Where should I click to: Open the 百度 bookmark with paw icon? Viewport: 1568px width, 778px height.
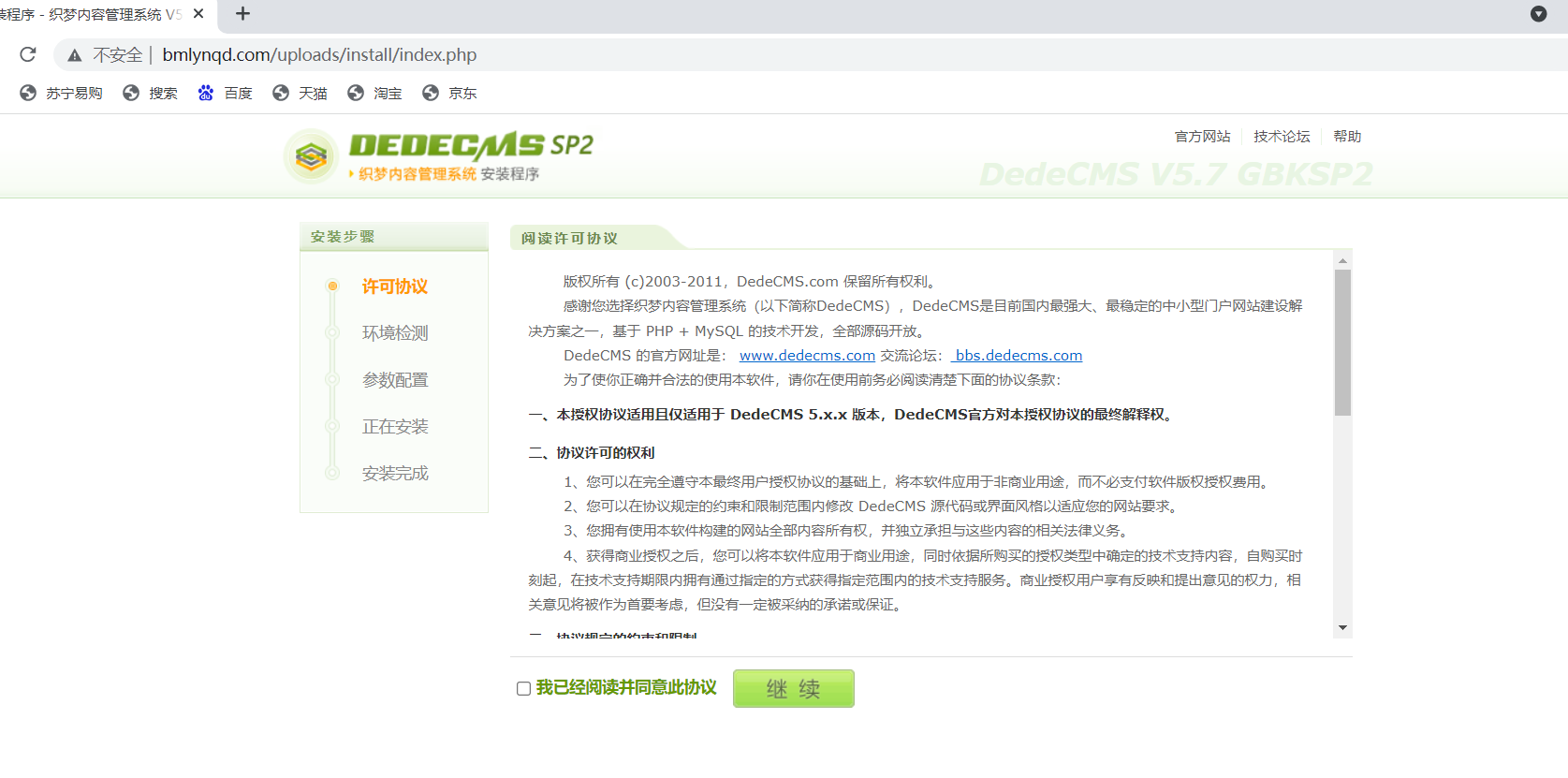pyautogui.click(x=225, y=93)
